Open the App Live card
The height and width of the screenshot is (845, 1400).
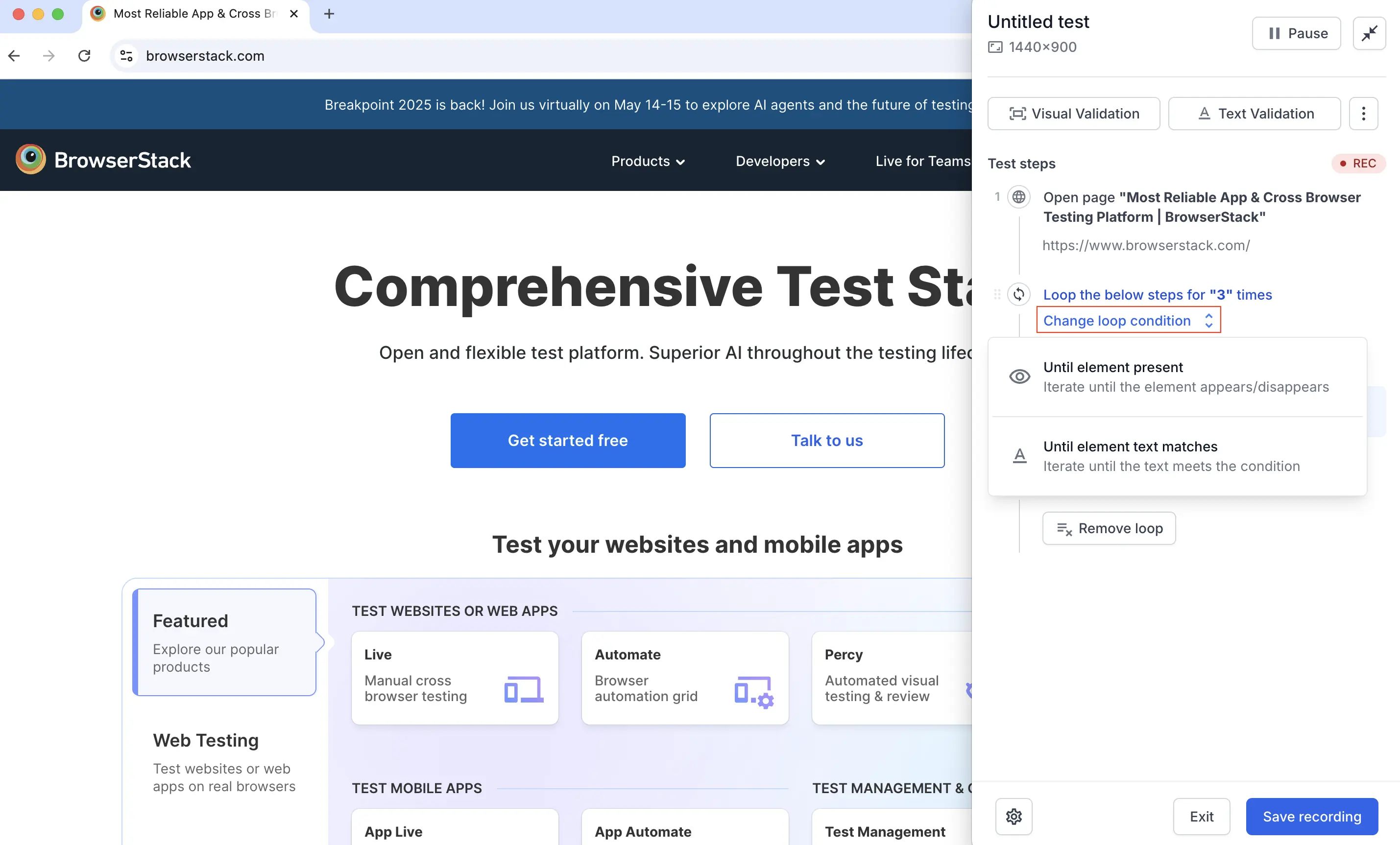point(455,827)
